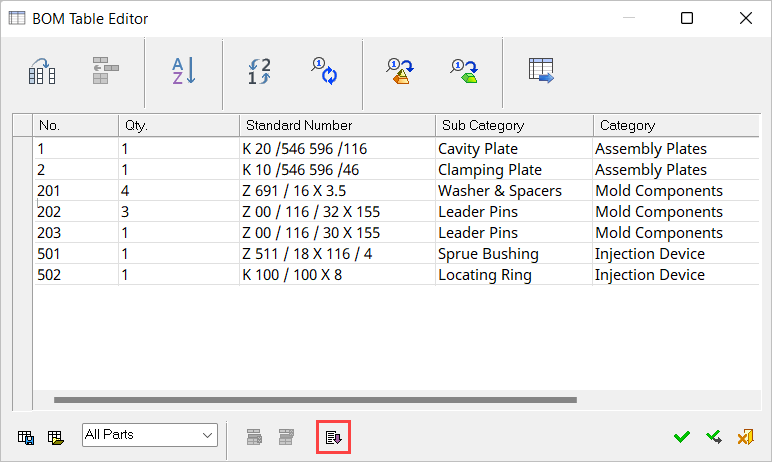
Task: Maximize the BOM Table Editor window
Action: (x=687, y=18)
